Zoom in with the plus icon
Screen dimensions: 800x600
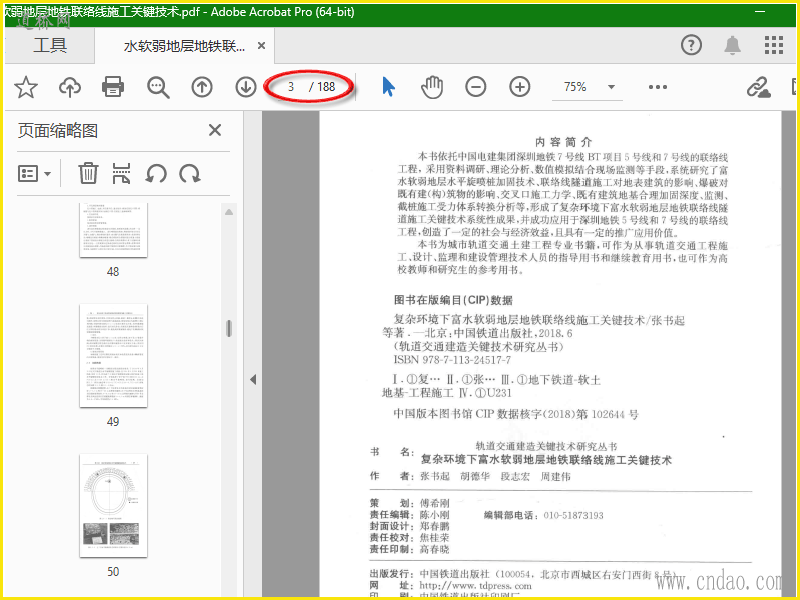[x=519, y=87]
